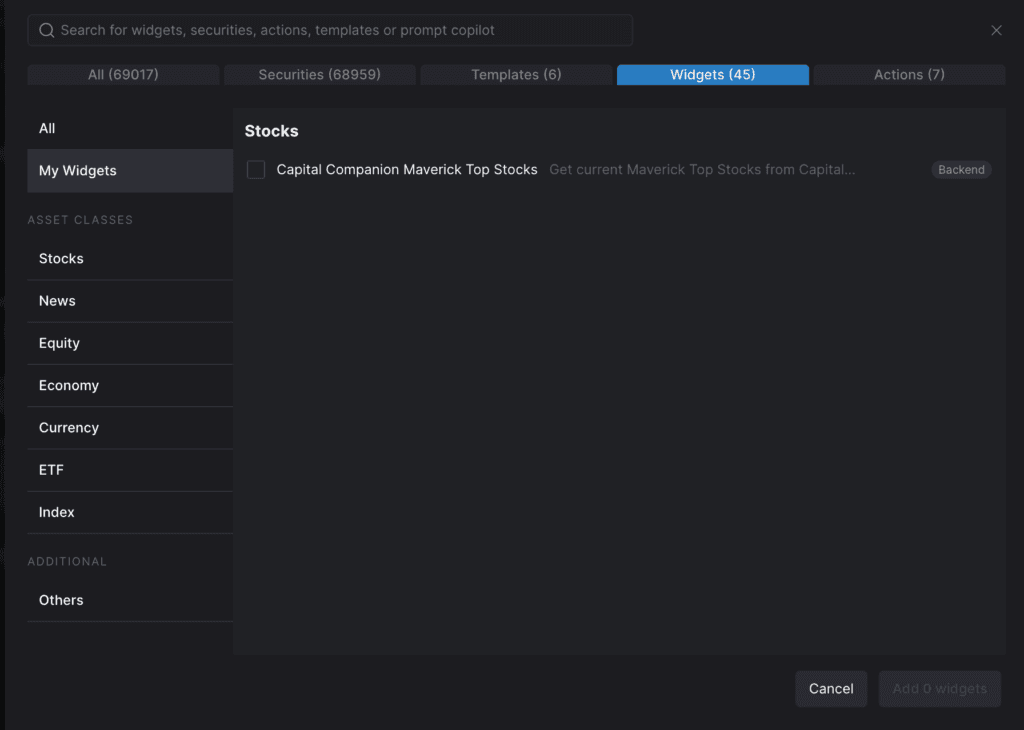Switch to the Securities (68959) tab
Screen dimensions: 1024x730
tap(319, 74)
